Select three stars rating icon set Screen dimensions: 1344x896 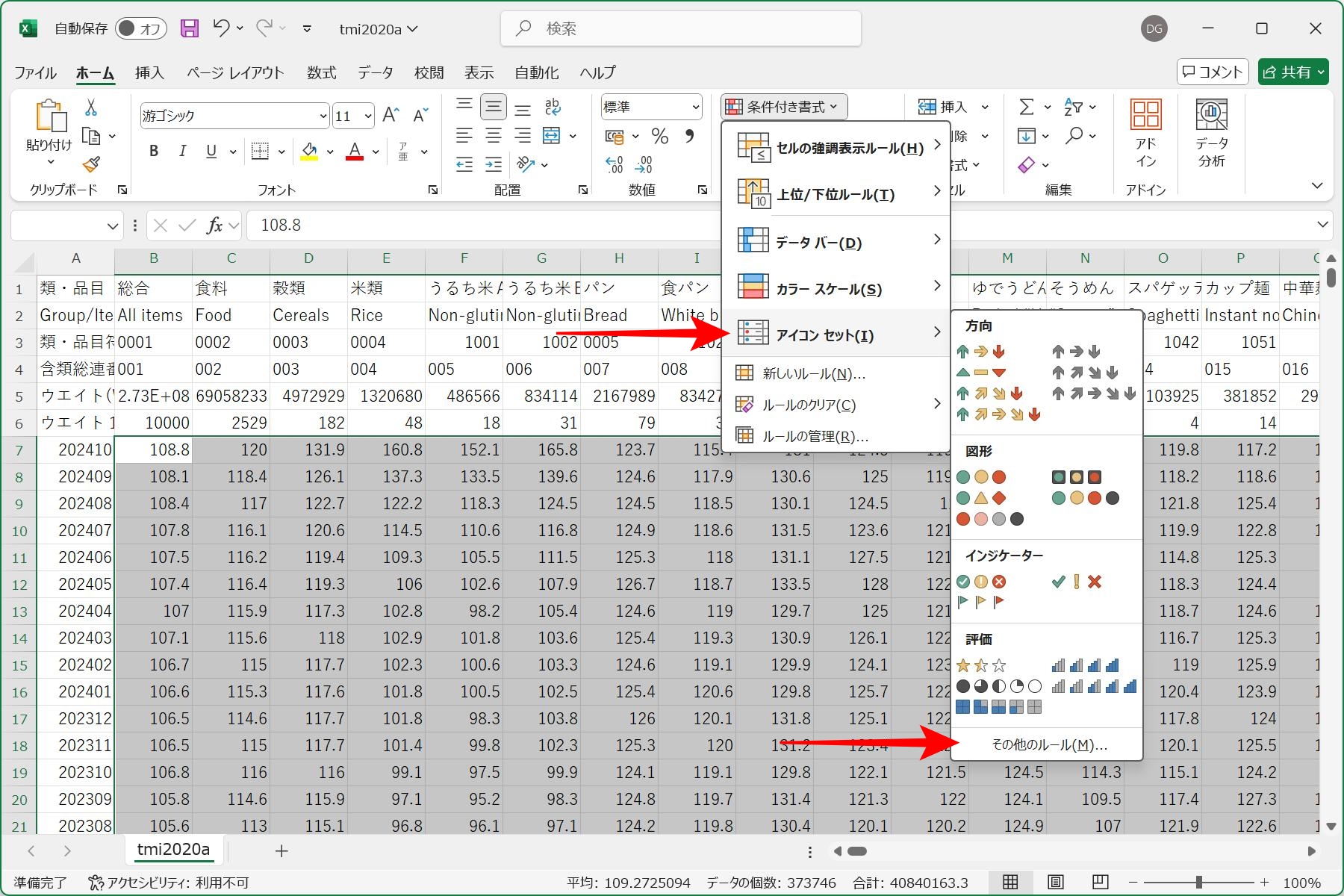coord(981,665)
